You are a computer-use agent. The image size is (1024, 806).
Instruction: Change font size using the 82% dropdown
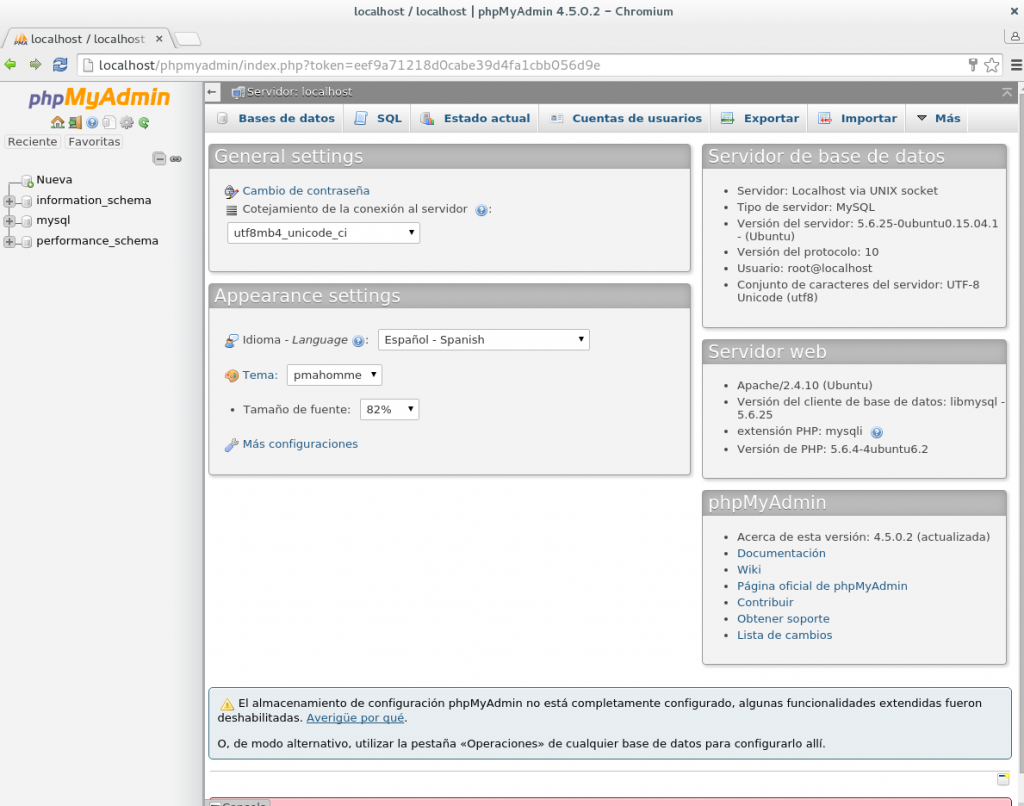[x=389, y=408]
